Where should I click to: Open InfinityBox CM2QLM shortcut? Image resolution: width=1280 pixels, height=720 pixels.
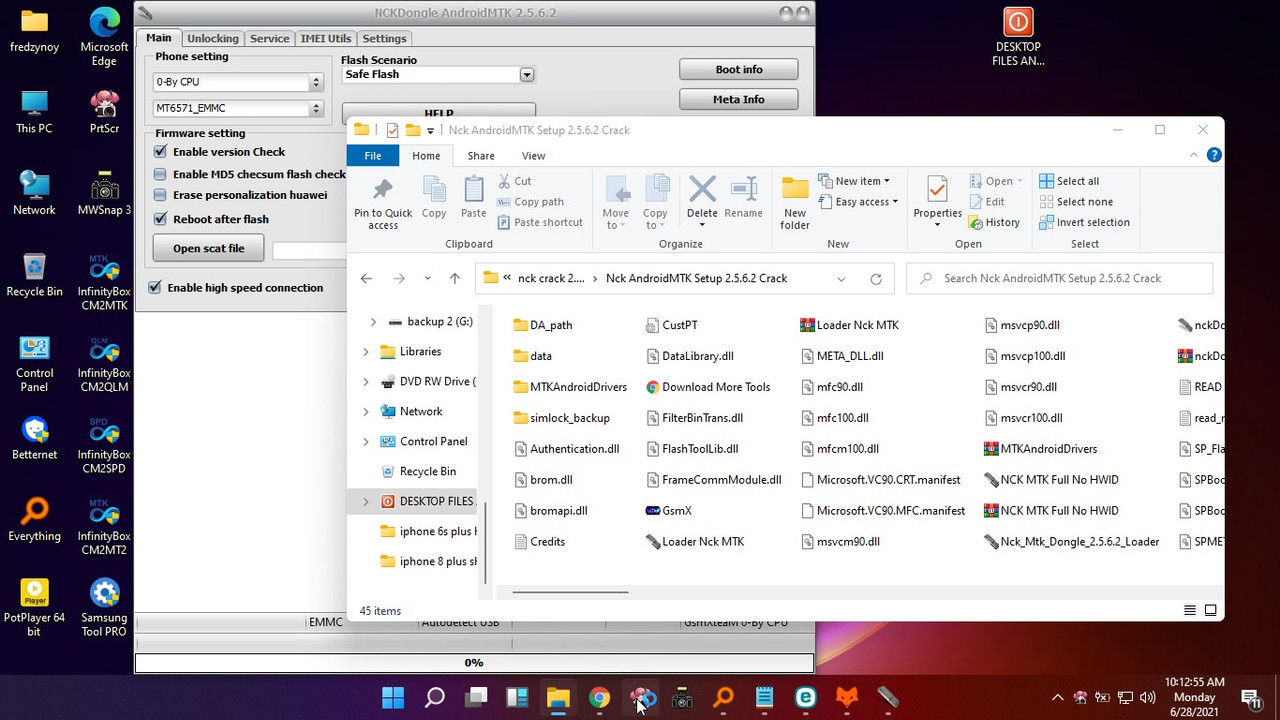(104, 363)
